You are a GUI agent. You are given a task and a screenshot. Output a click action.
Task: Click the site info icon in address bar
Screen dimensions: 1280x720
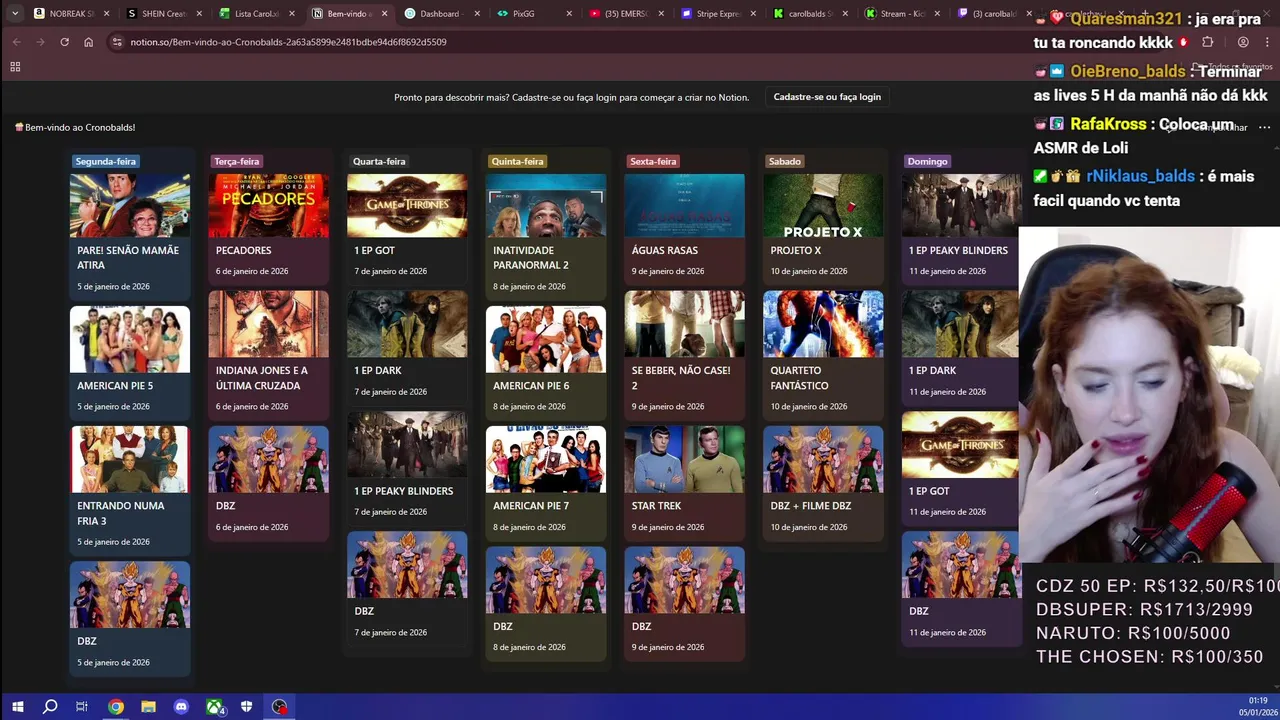117,42
